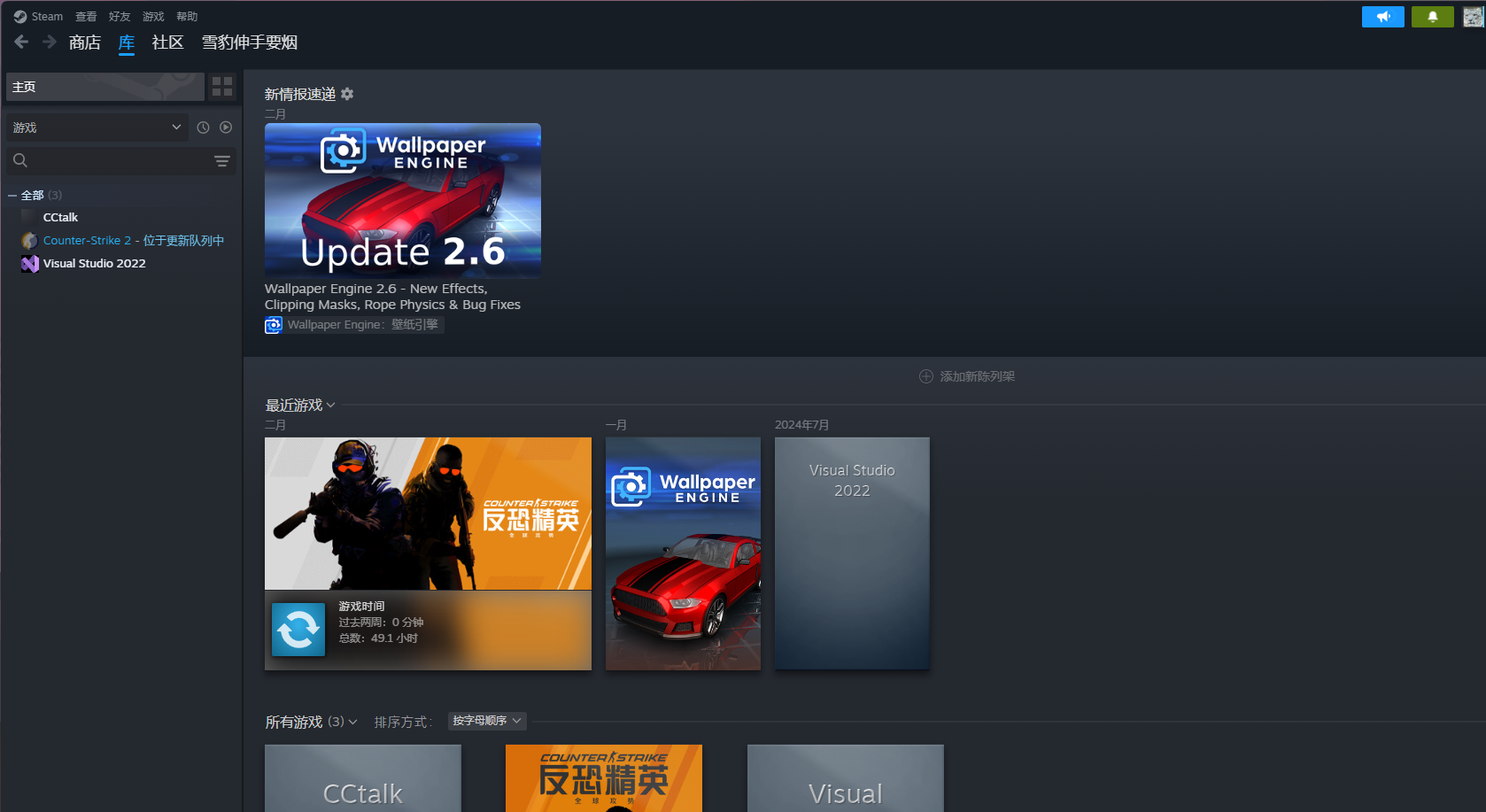Click the recent activity clock icon
1486x812 pixels.
click(x=203, y=128)
